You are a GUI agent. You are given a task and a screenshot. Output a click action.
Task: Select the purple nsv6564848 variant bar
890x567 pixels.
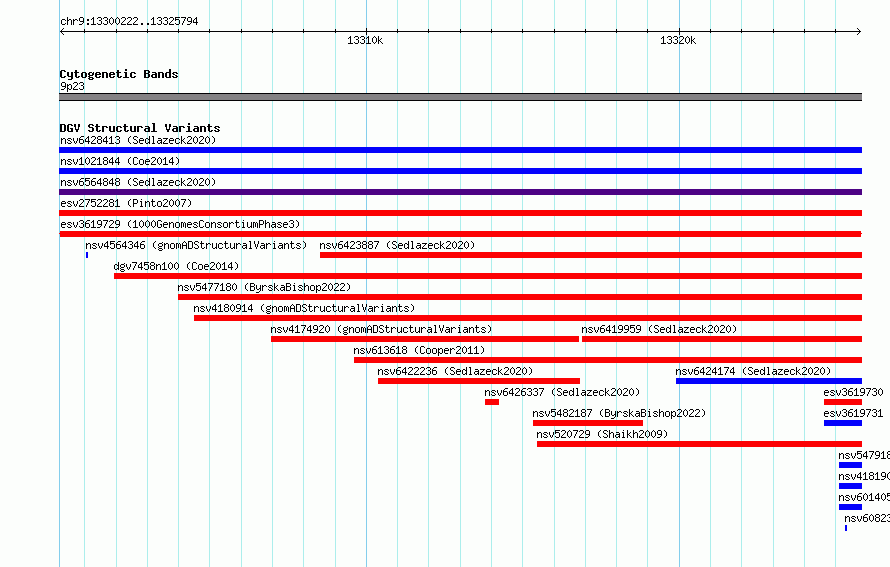460,192
